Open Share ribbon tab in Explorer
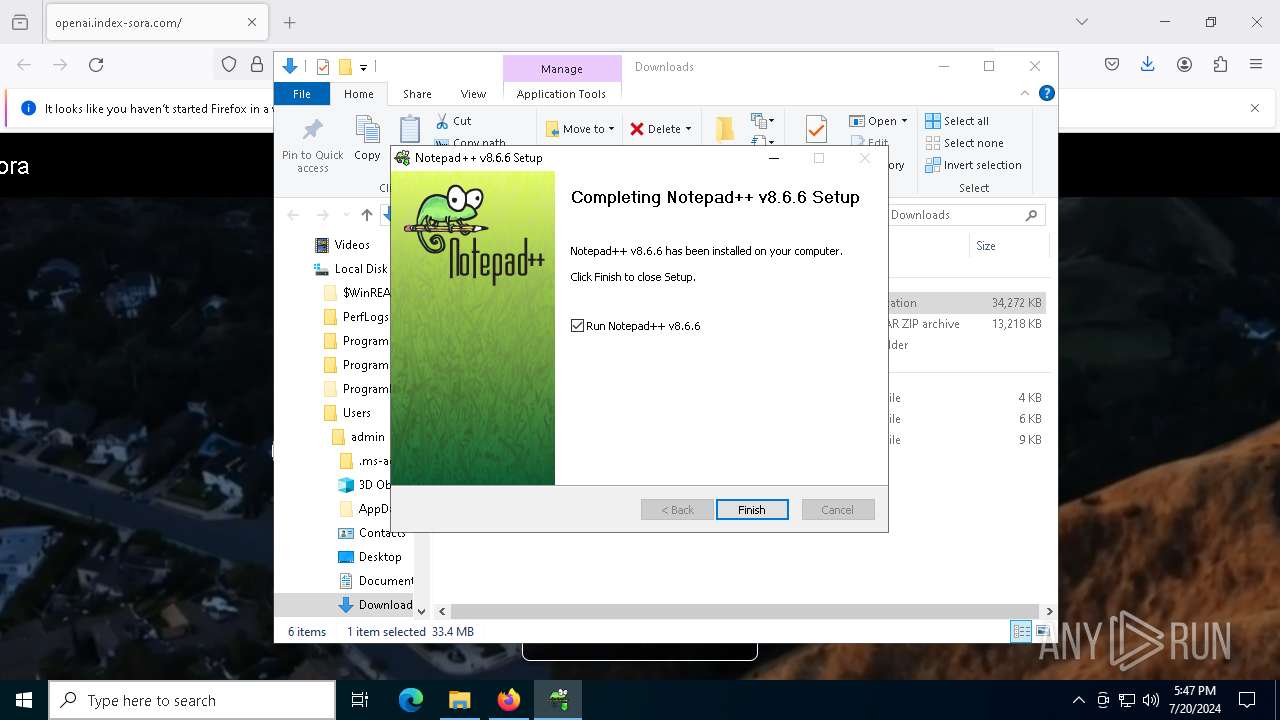The image size is (1280, 720). pyautogui.click(x=417, y=94)
